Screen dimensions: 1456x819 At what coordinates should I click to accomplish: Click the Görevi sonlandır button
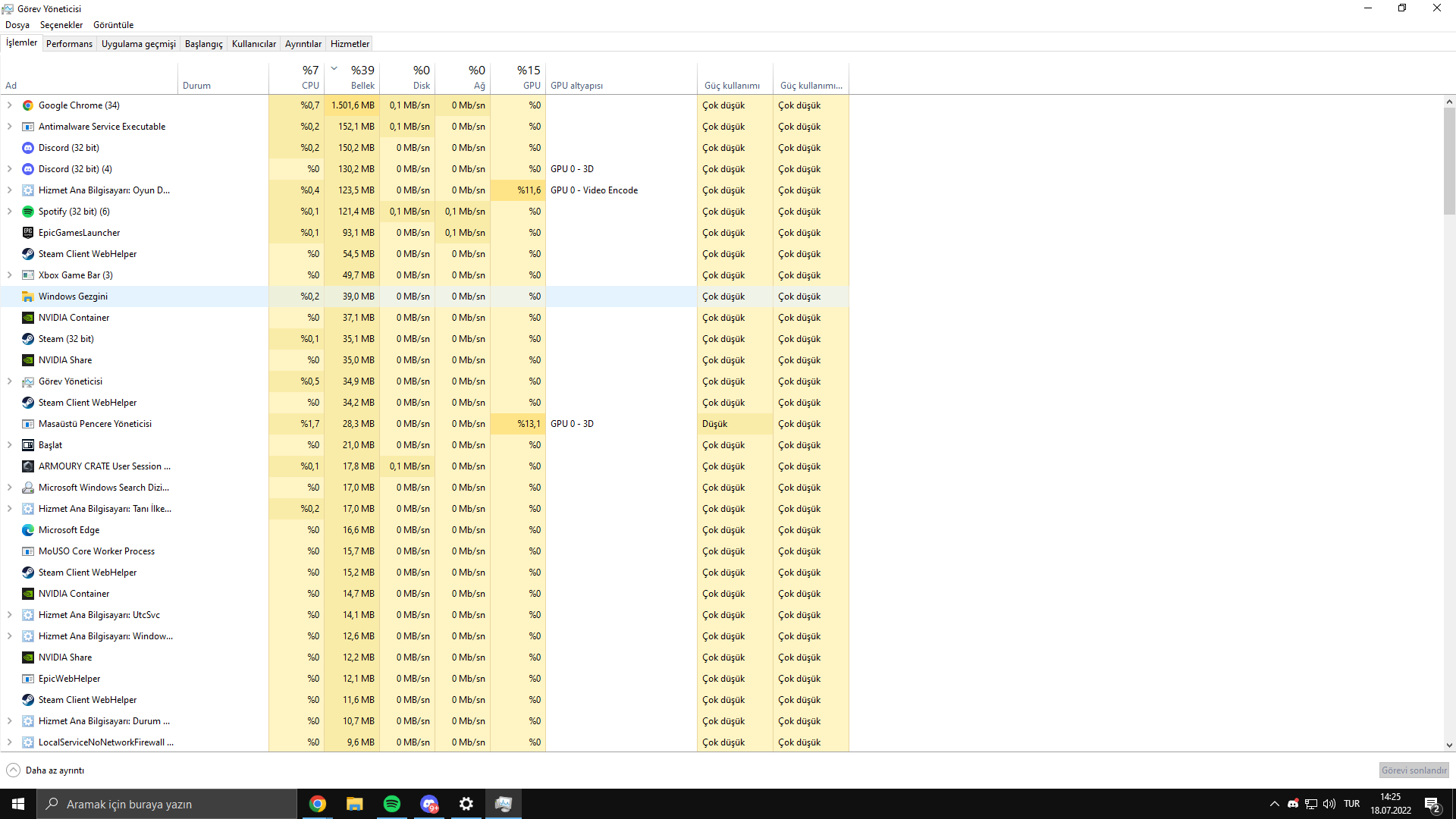click(1414, 770)
